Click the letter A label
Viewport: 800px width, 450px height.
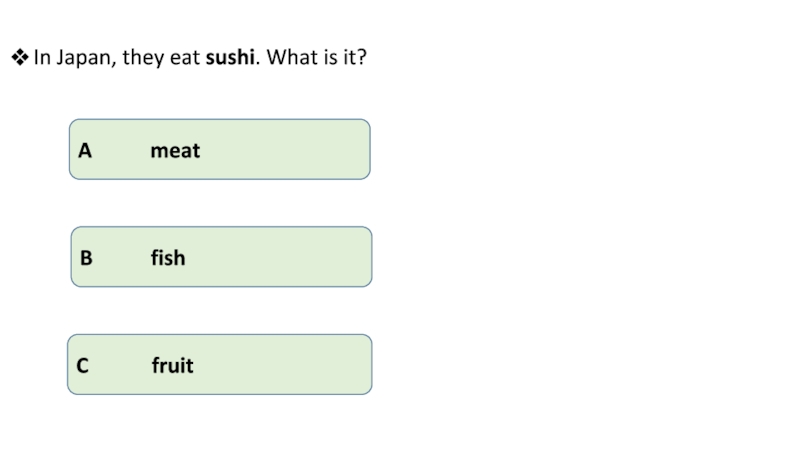[85, 151]
